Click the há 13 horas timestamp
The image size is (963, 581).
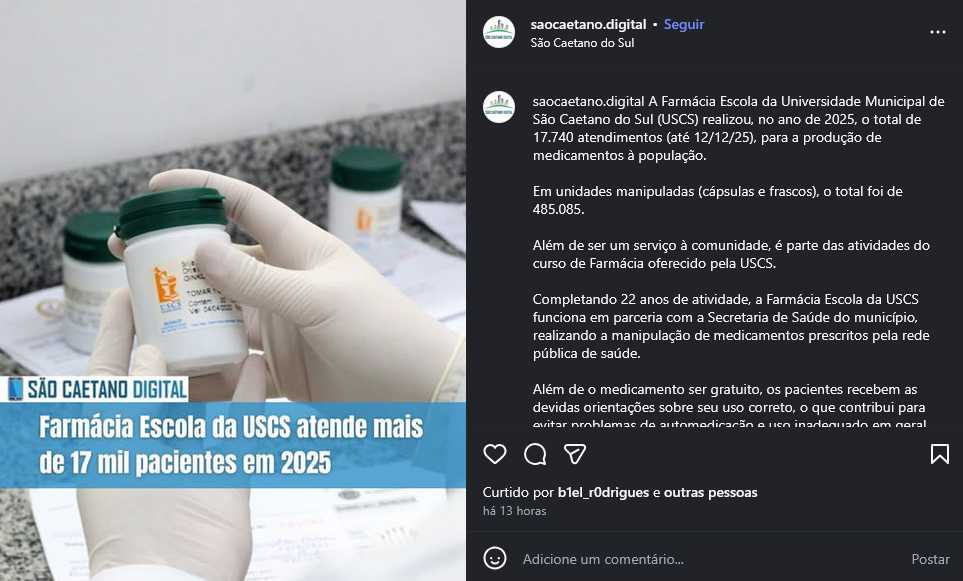point(514,511)
